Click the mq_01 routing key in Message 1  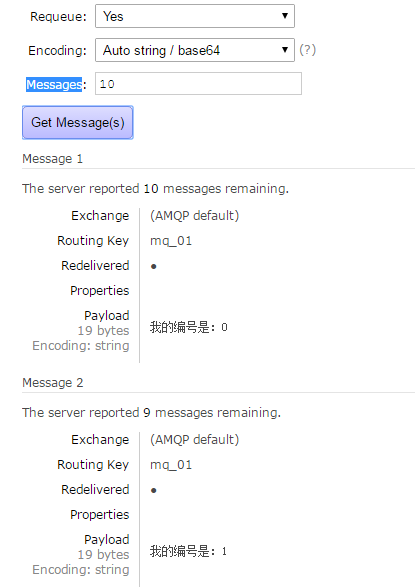[x=171, y=241]
